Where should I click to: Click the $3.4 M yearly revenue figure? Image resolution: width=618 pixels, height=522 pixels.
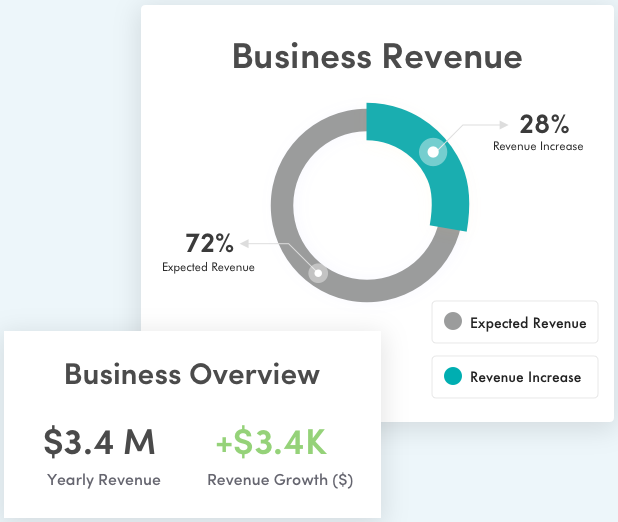[99, 442]
